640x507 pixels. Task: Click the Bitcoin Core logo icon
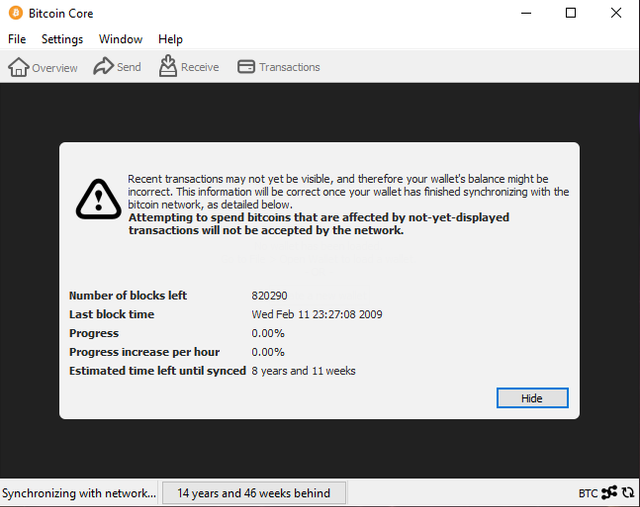click(16, 13)
